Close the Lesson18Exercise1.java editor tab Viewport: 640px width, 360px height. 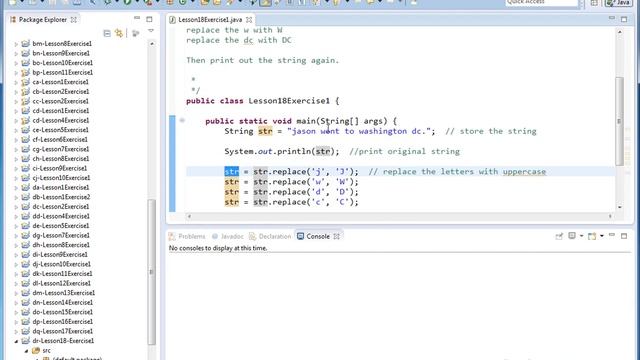tap(249, 20)
